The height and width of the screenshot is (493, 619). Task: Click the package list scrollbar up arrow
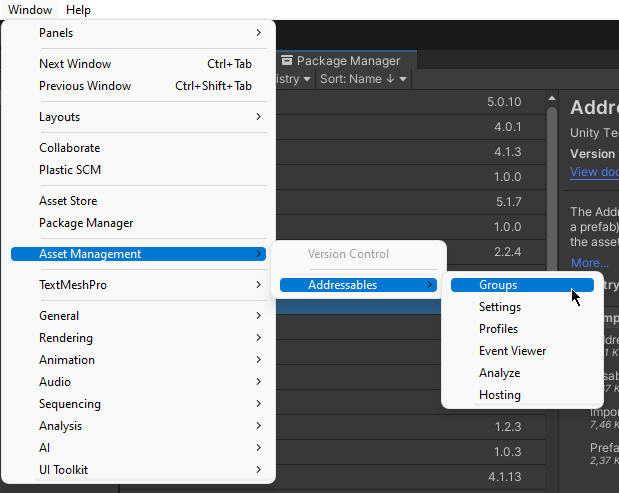click(x=552, y=98)
